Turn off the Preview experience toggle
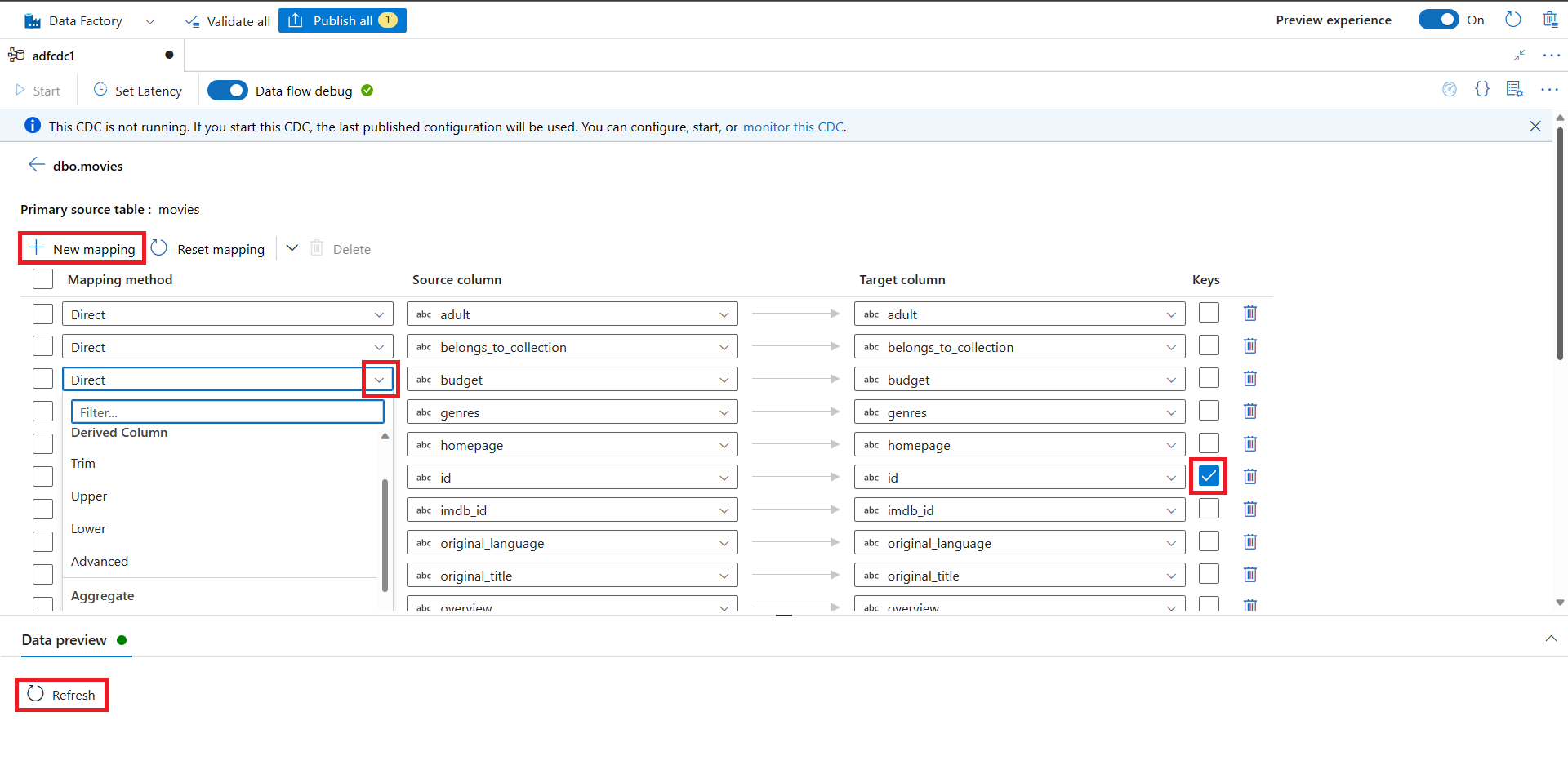The height and width of the screenshot is (761, 1568). click(1438, 20)
